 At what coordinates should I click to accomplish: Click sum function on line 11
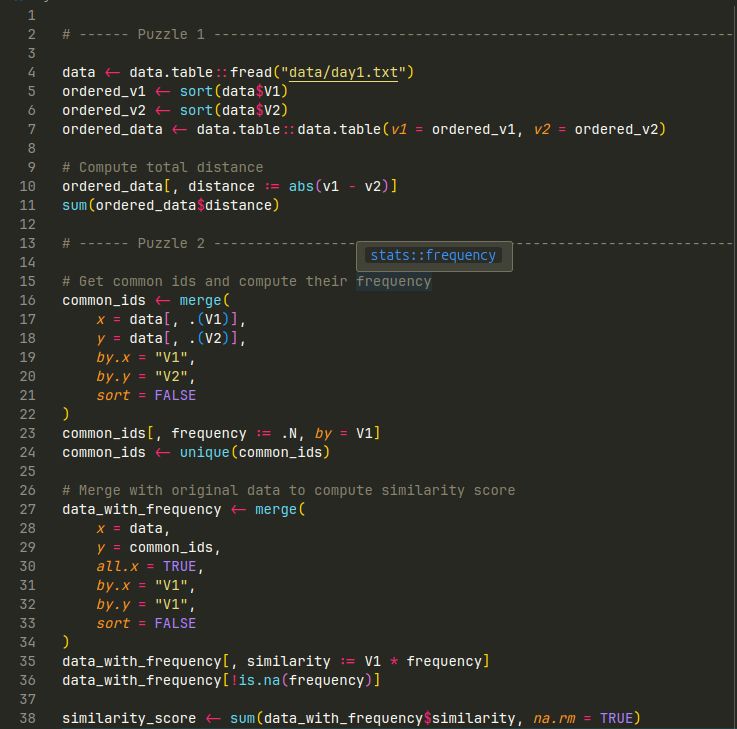coord(75,205)
